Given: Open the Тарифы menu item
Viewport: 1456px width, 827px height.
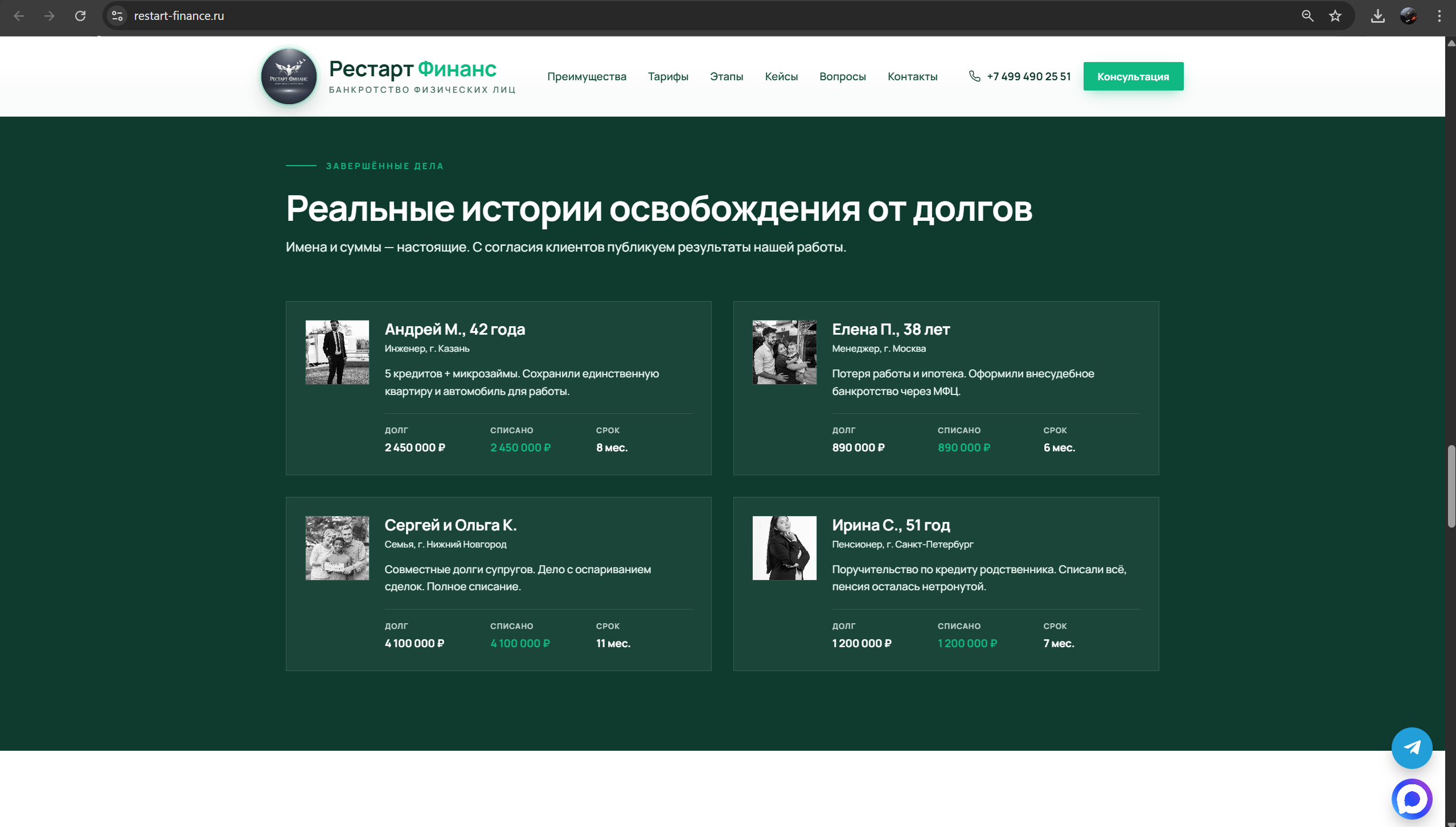Looking at the screenshot, I should point(667,76).
